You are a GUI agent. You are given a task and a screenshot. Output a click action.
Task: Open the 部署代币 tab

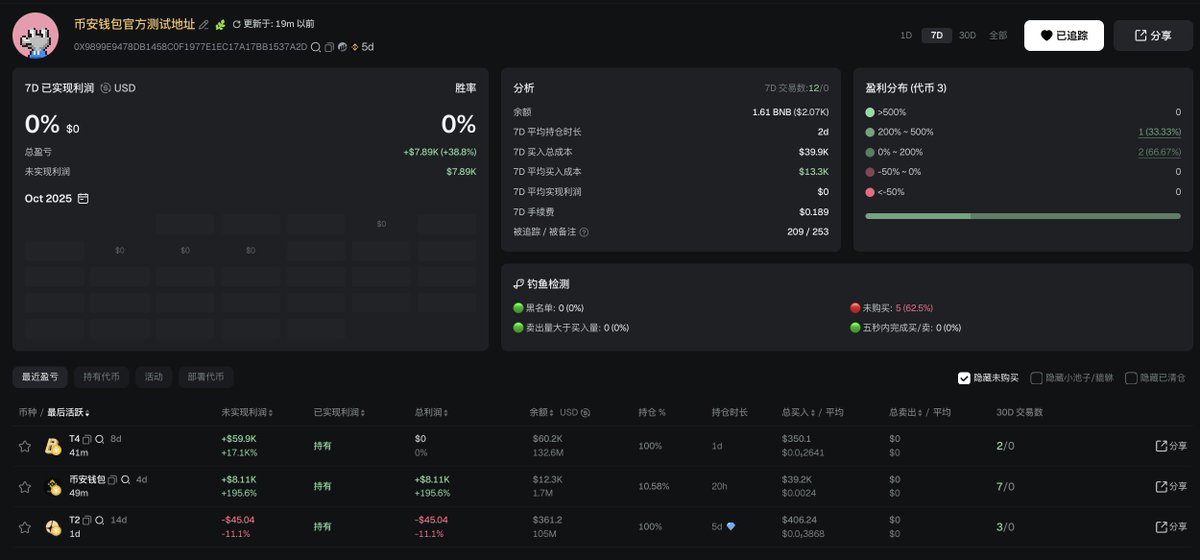pyautogui.click(x=206, y=377)
